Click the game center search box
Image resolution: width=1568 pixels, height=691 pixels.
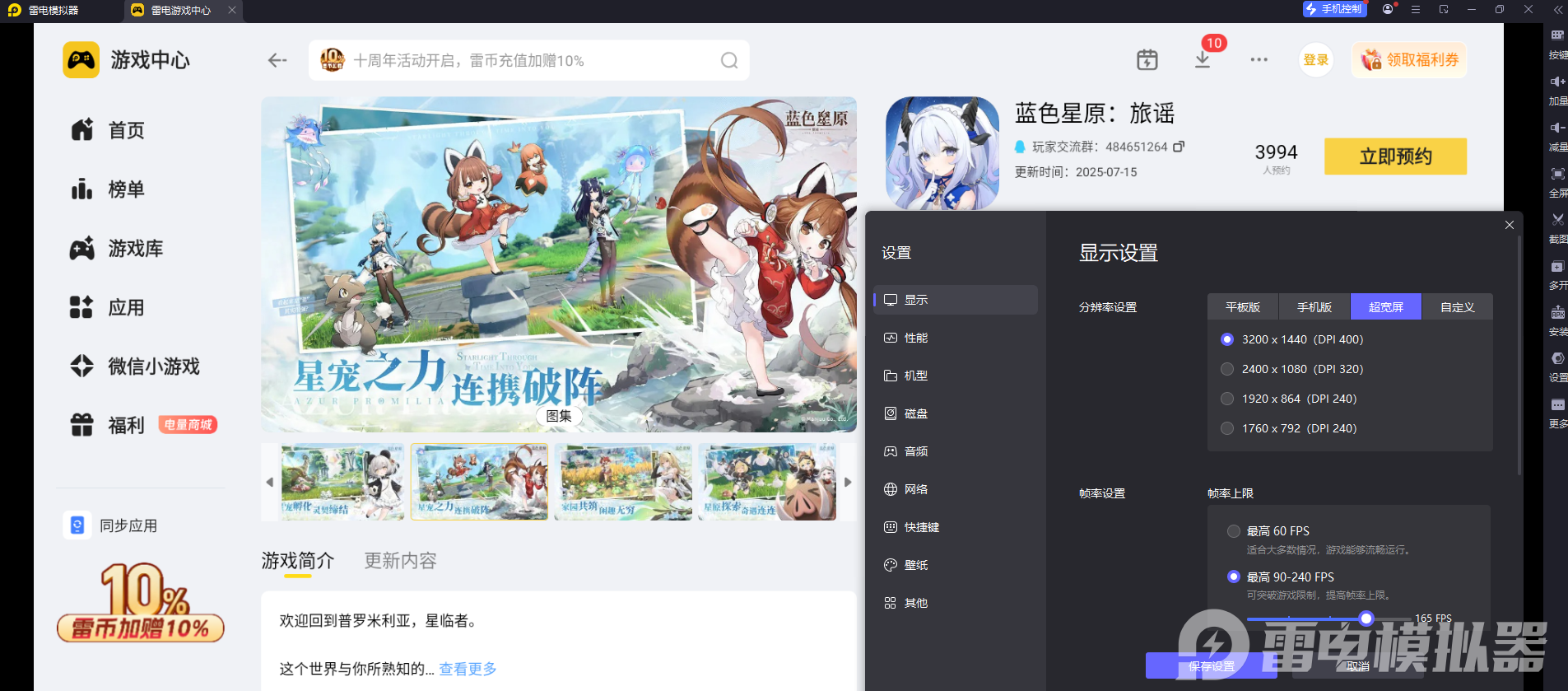pyautogui.click(x=528, y=60)
